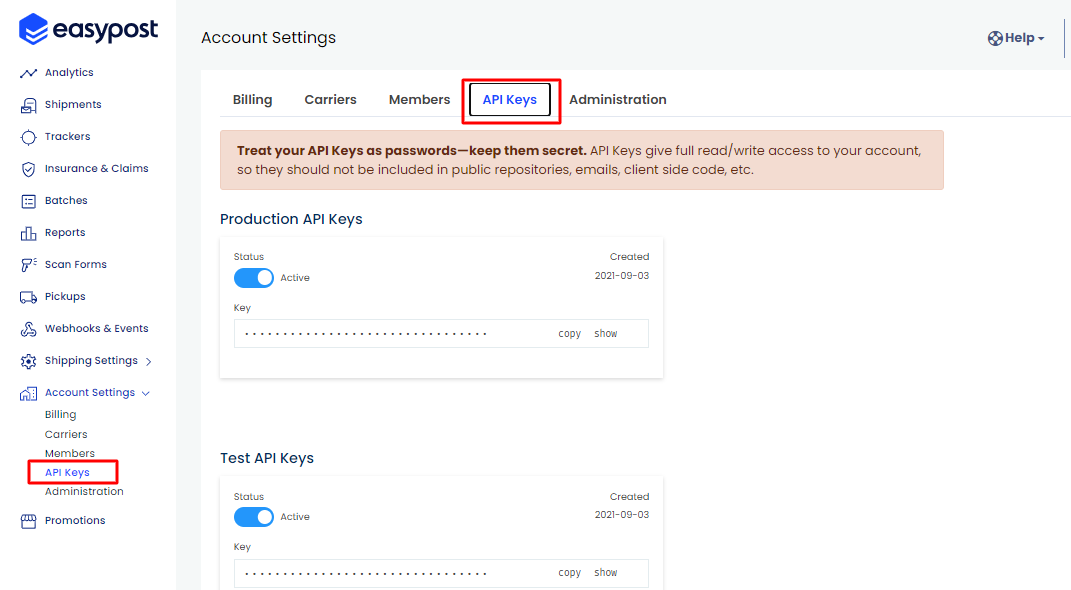Open Insurance & Claims page
This screenshot has width=1071, height=590.
96,169
